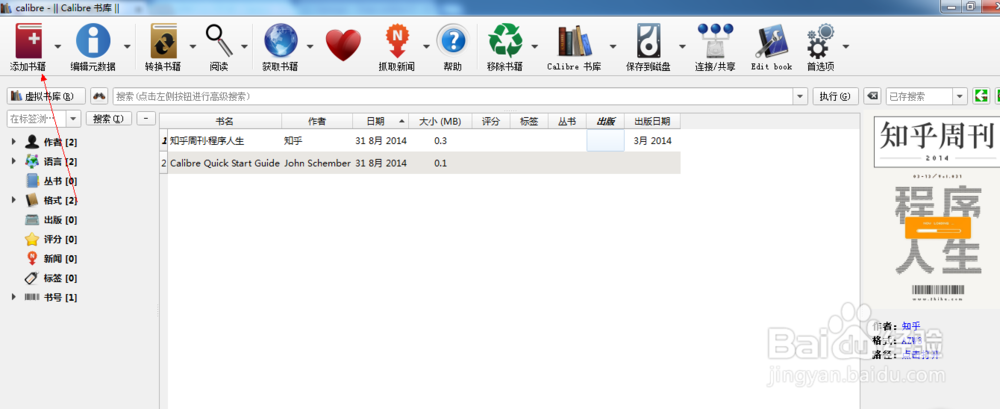This screenshot has width=1000, height=409.
Task: Click Remove Books (移除书籍) recycle icon
Action: tap(505, 42)
